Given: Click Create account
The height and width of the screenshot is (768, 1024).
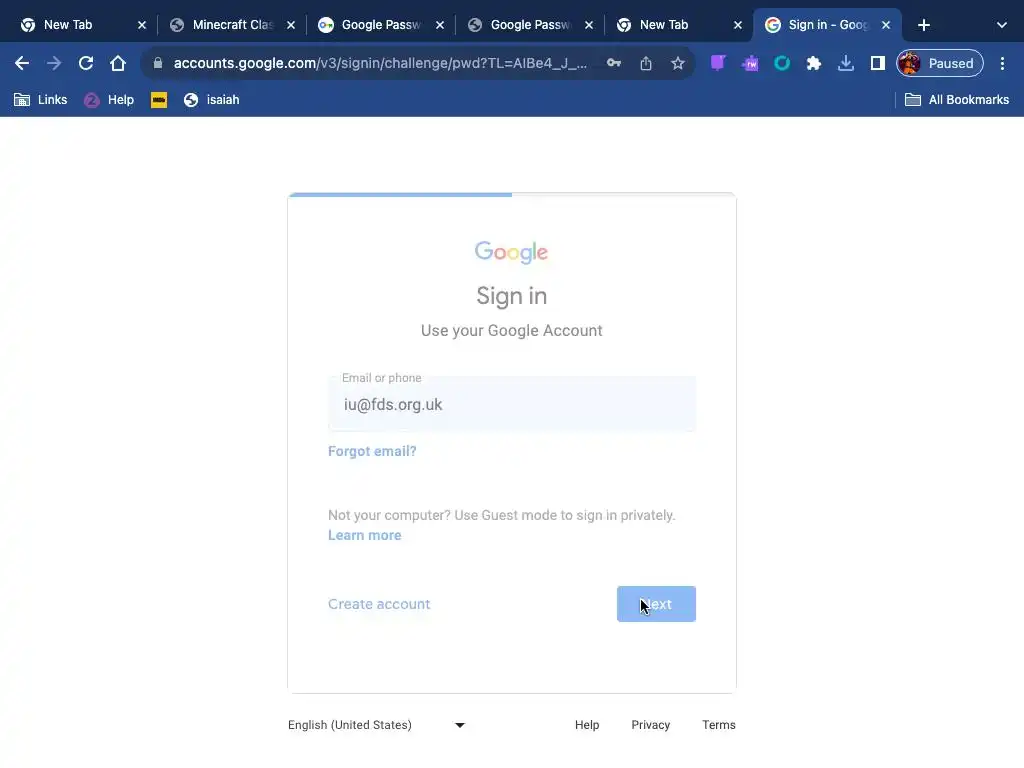Looking at the screenshot, I should coord(379,604).
